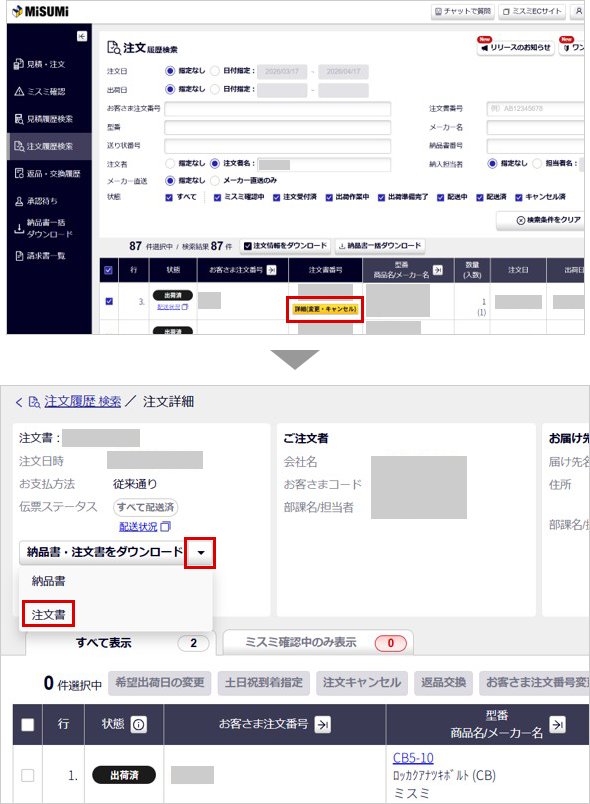The image size is (590, 804).
Task: Select 指定なし radio for 注文日
Action: click(170, 71)
